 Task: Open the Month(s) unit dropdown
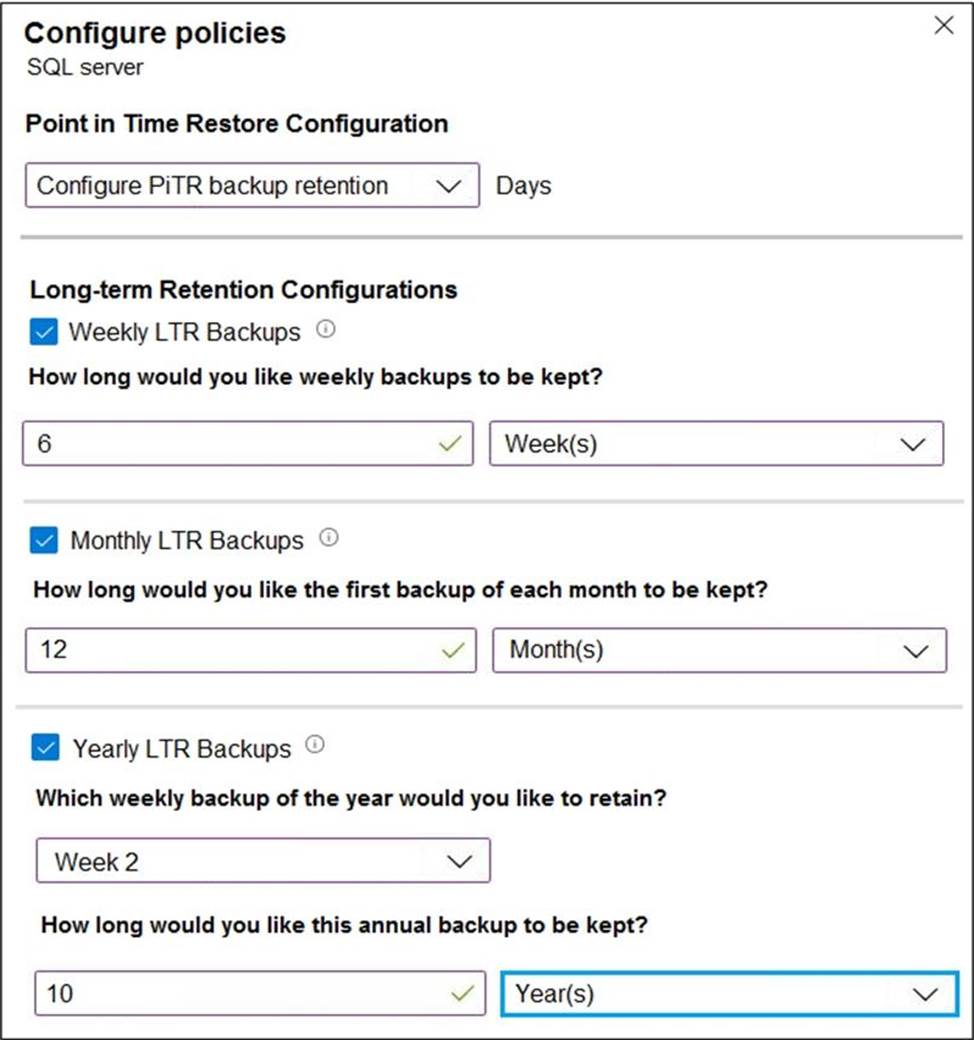click(718, 650)
